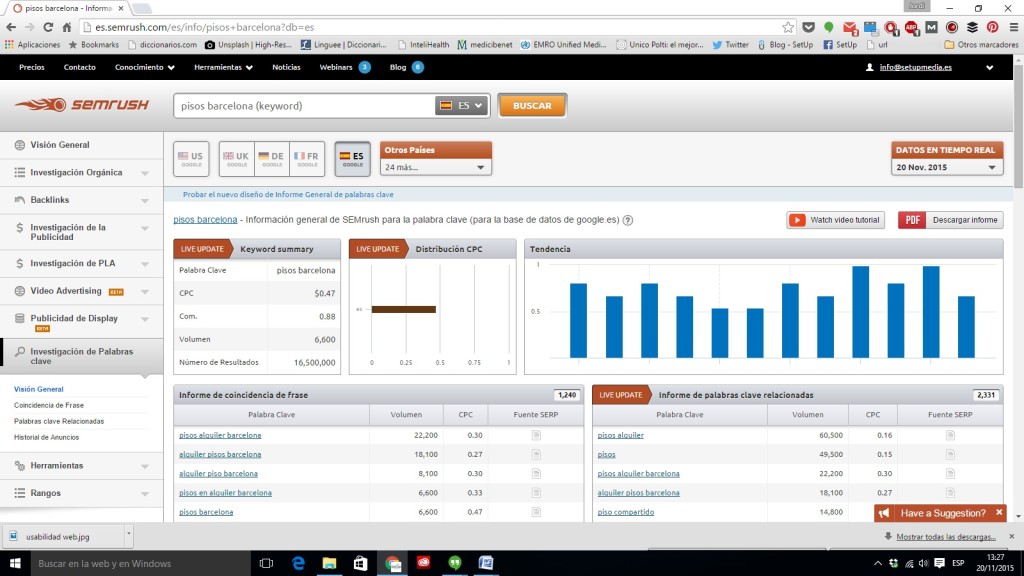Select UK Google database
The image size is (1024, 576).
tap(236, 159)
